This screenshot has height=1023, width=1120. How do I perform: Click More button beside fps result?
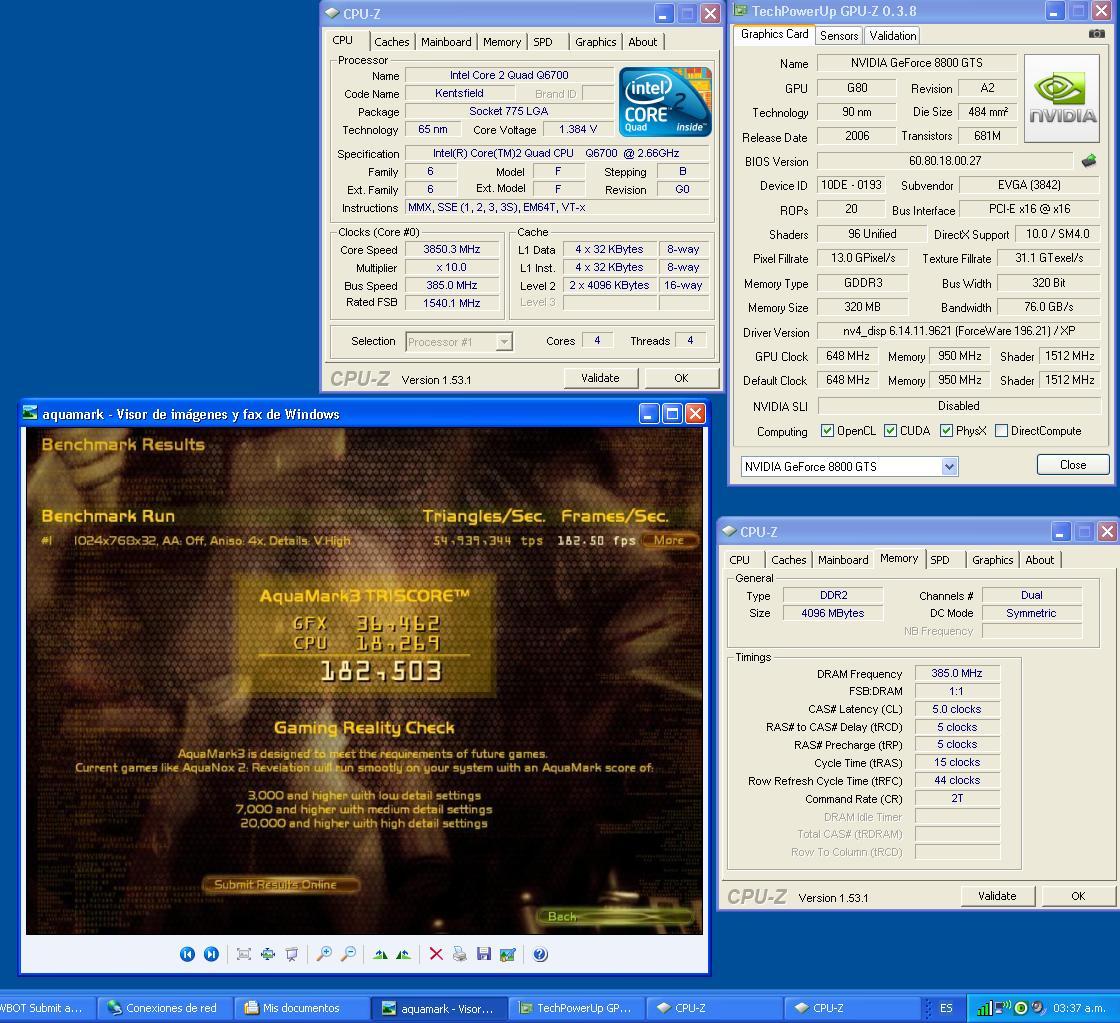tap(668, 540)
